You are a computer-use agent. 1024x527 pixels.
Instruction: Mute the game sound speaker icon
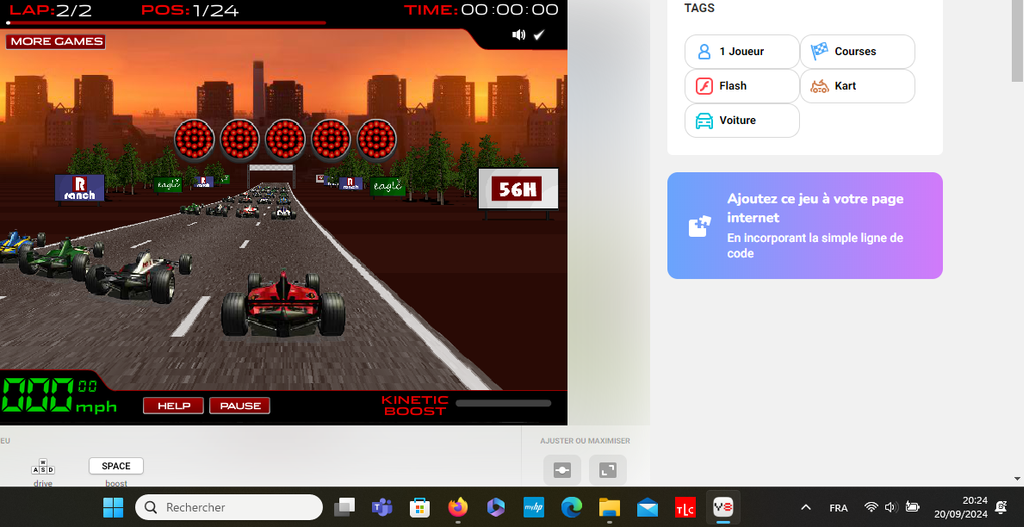click(519, 35)
